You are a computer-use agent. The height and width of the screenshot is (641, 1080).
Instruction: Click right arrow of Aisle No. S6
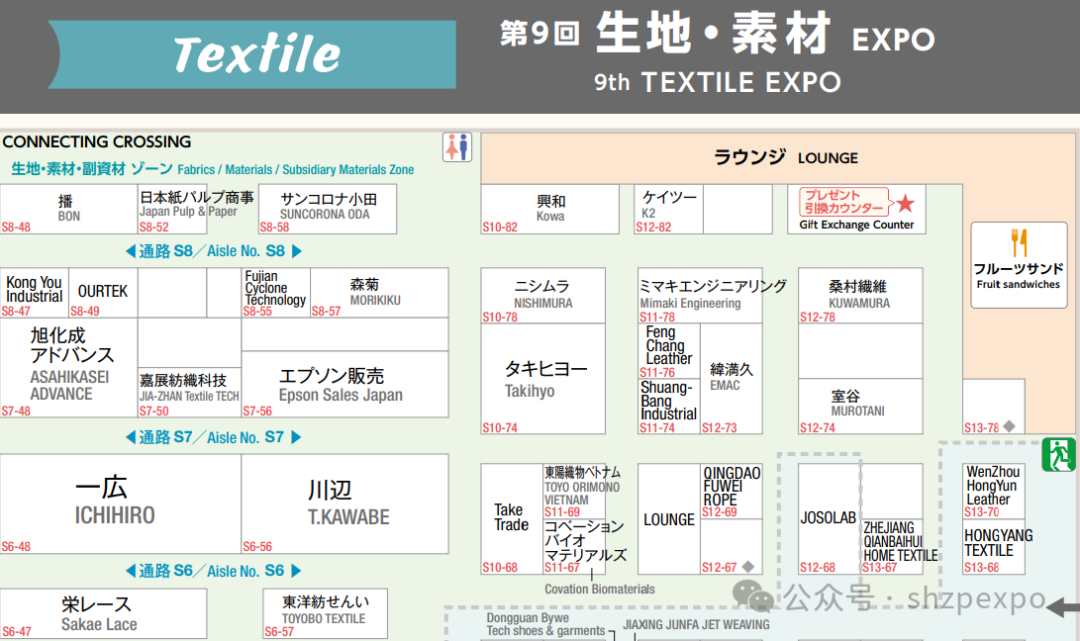(x=297, y=571)
